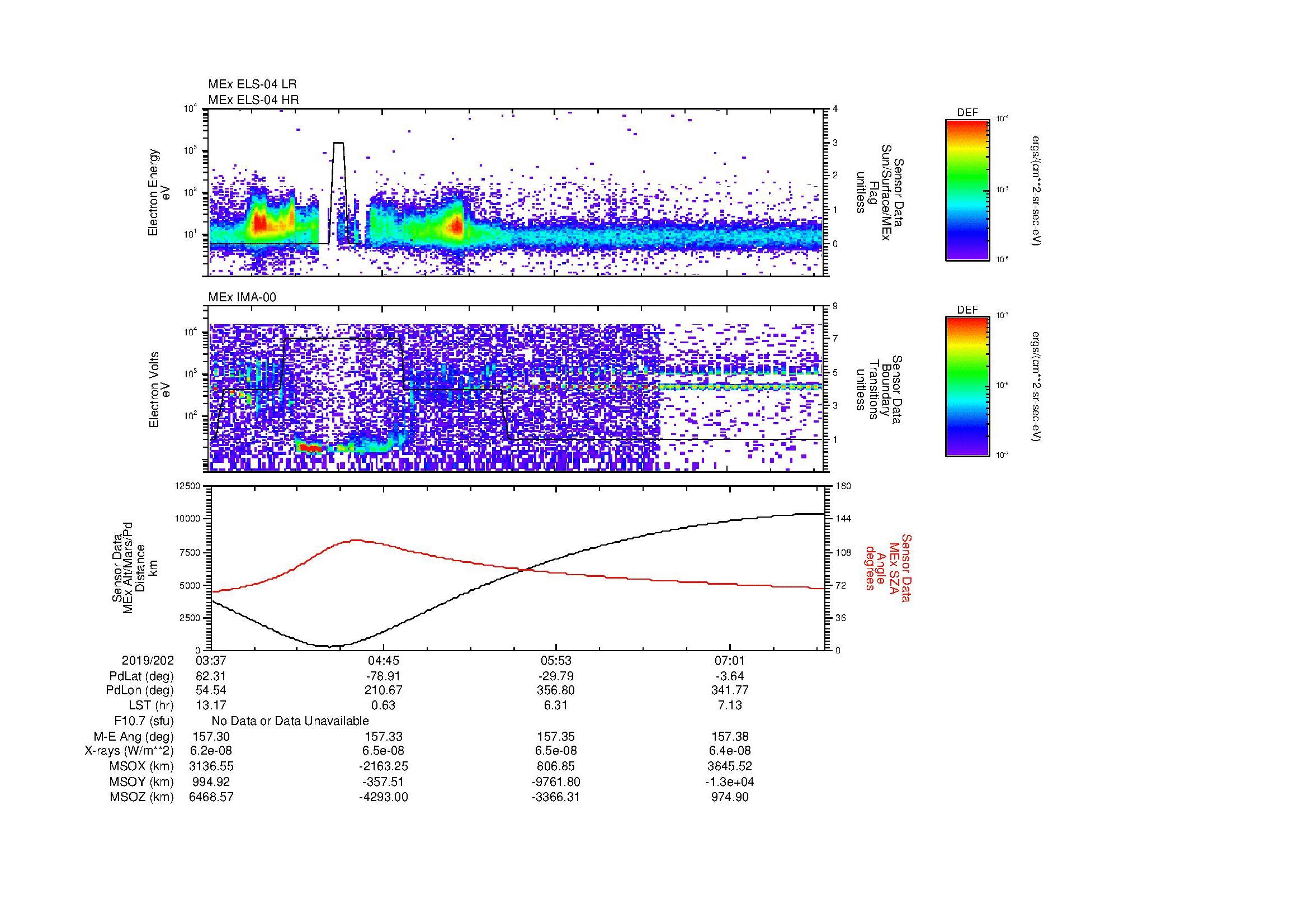Click the X-rays value '6.2e-08'
This screenshot has height=924, width=1308.
point(211,751)
